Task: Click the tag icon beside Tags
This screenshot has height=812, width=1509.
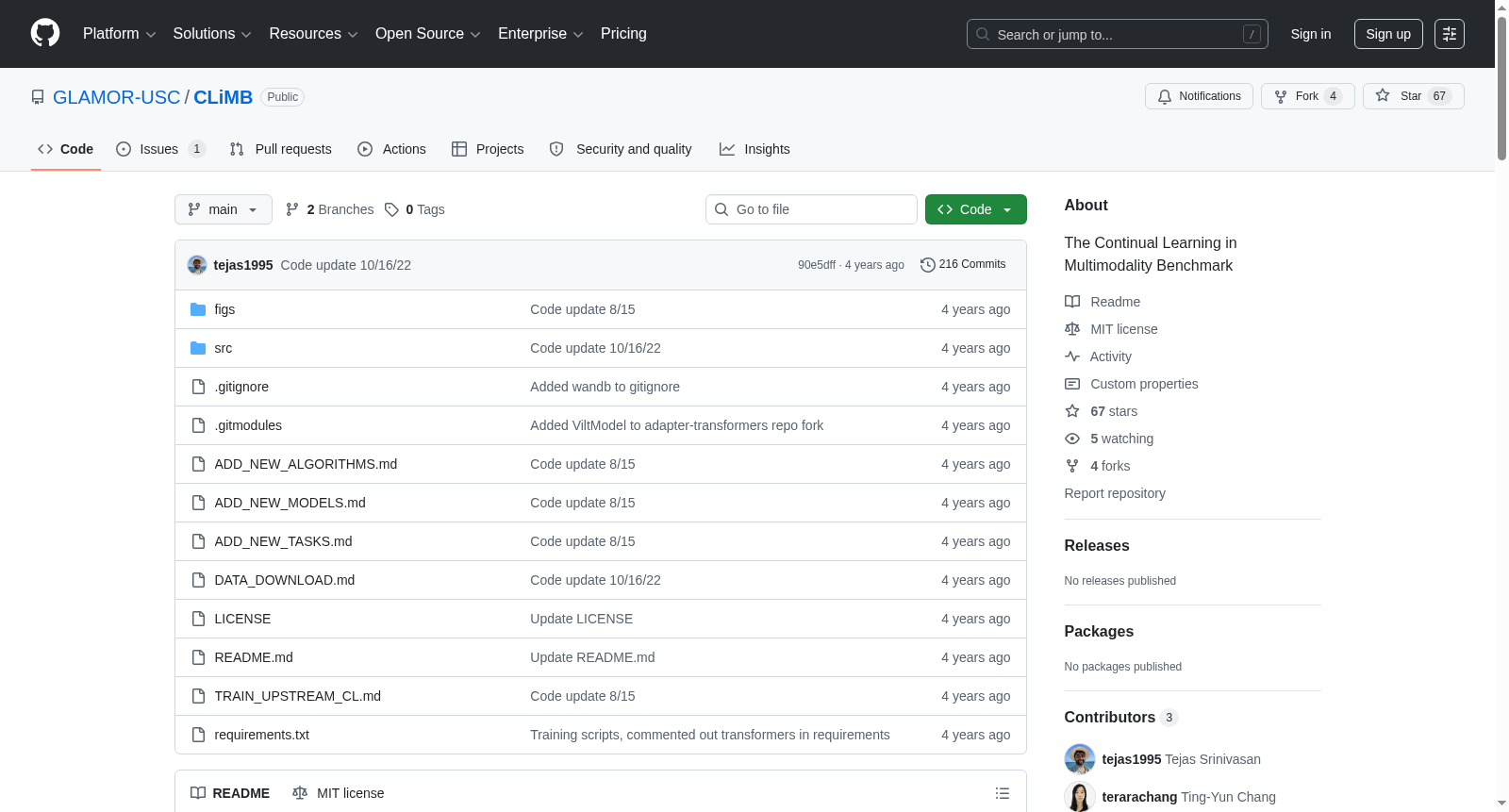Action: click(391, 209)
